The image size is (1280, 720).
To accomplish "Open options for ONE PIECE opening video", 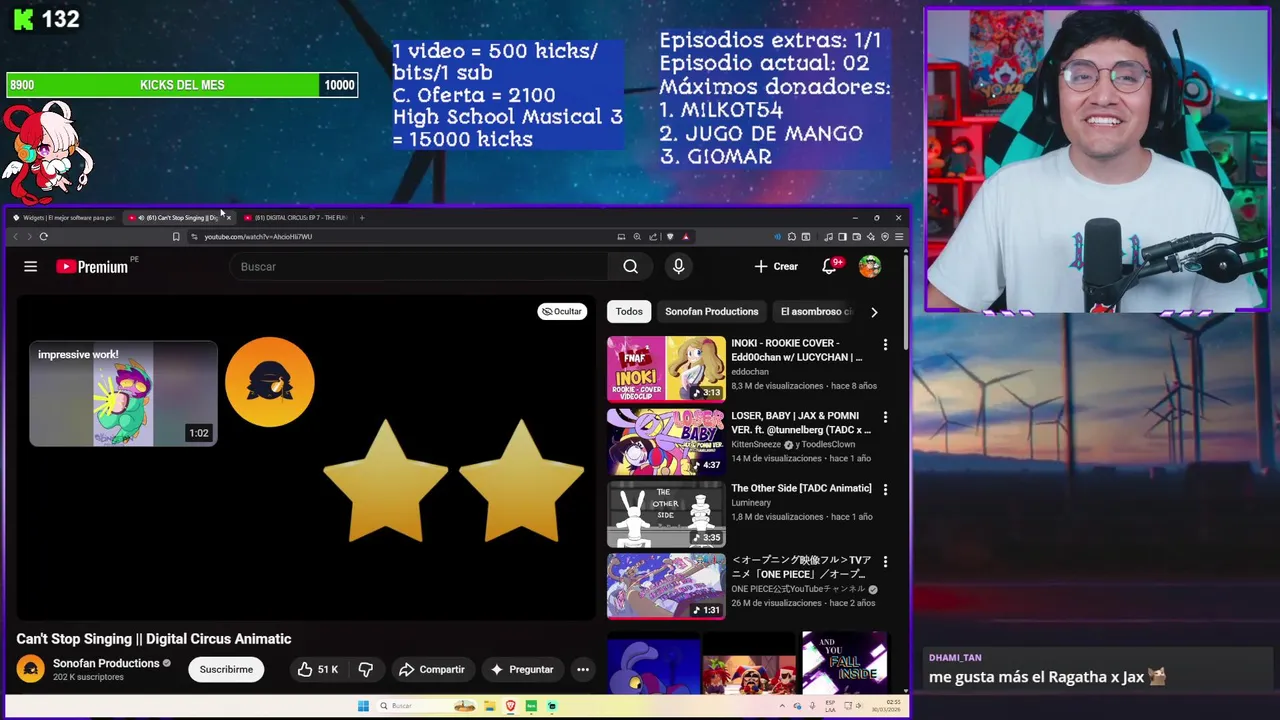I will coord(885,562).
